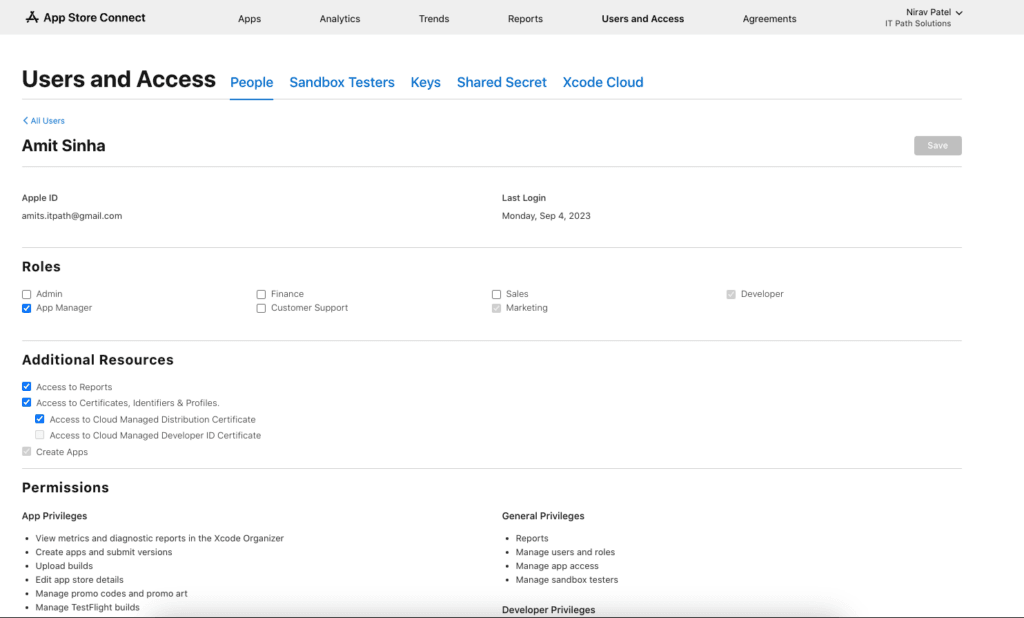
Task: Check the Finance role checkbox
Action: [262, 295]
